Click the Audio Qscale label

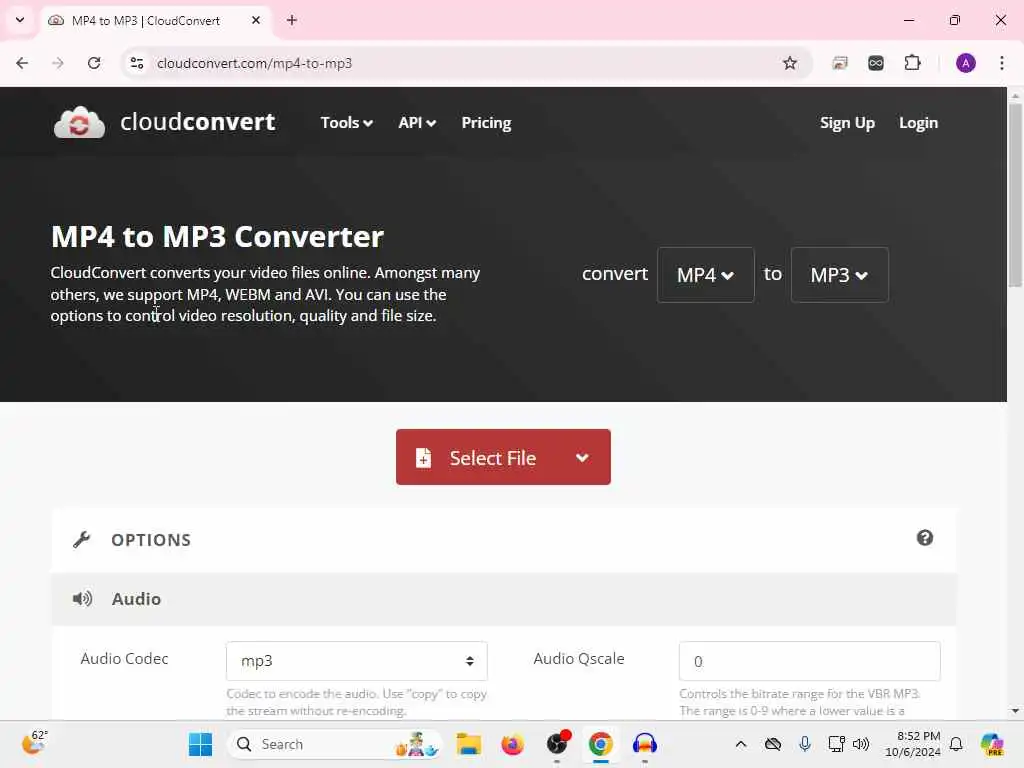tap(579, 658)
